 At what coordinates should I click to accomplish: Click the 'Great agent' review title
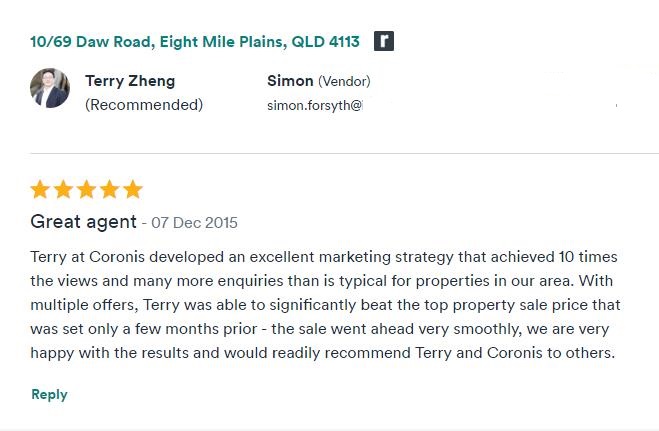pyautogui.click(x=83, y=221)
